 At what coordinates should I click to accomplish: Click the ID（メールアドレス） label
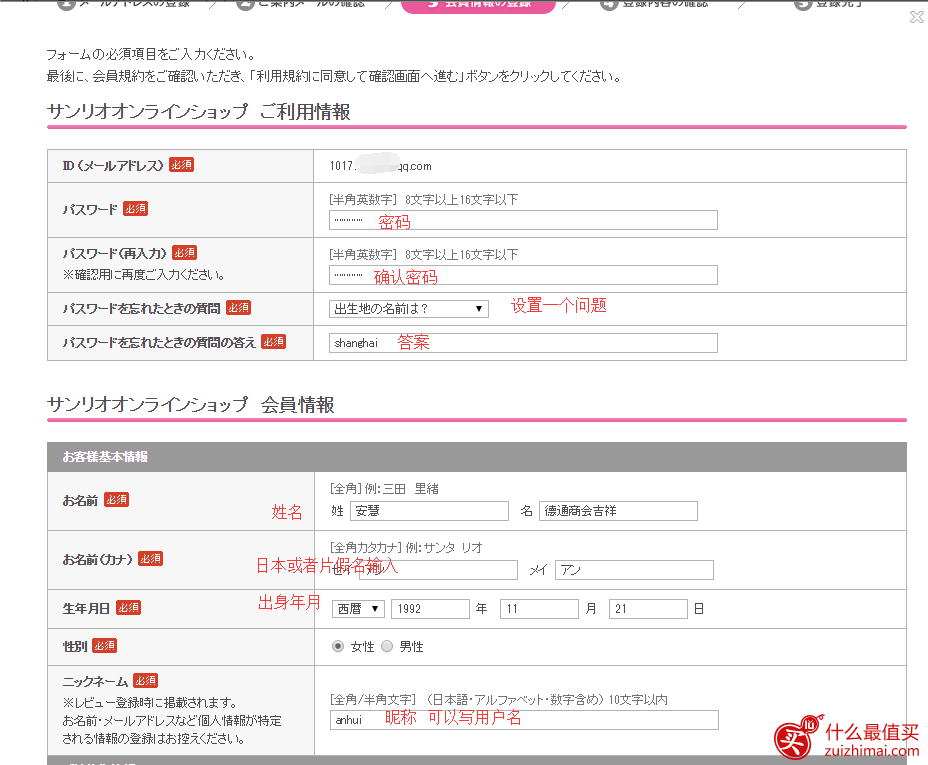[x=113, y=166]
